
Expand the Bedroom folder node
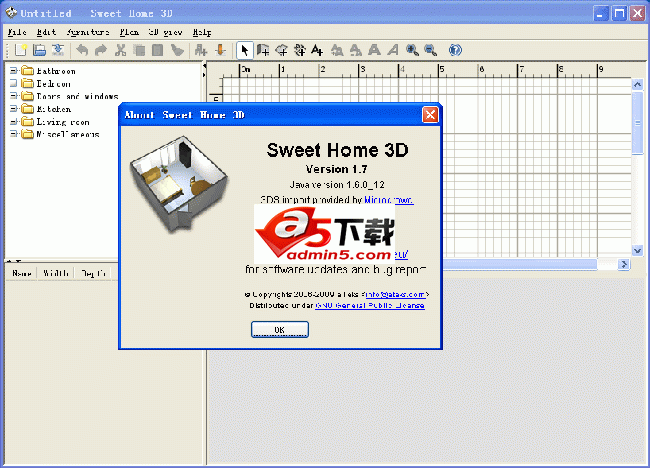point(13,83)
